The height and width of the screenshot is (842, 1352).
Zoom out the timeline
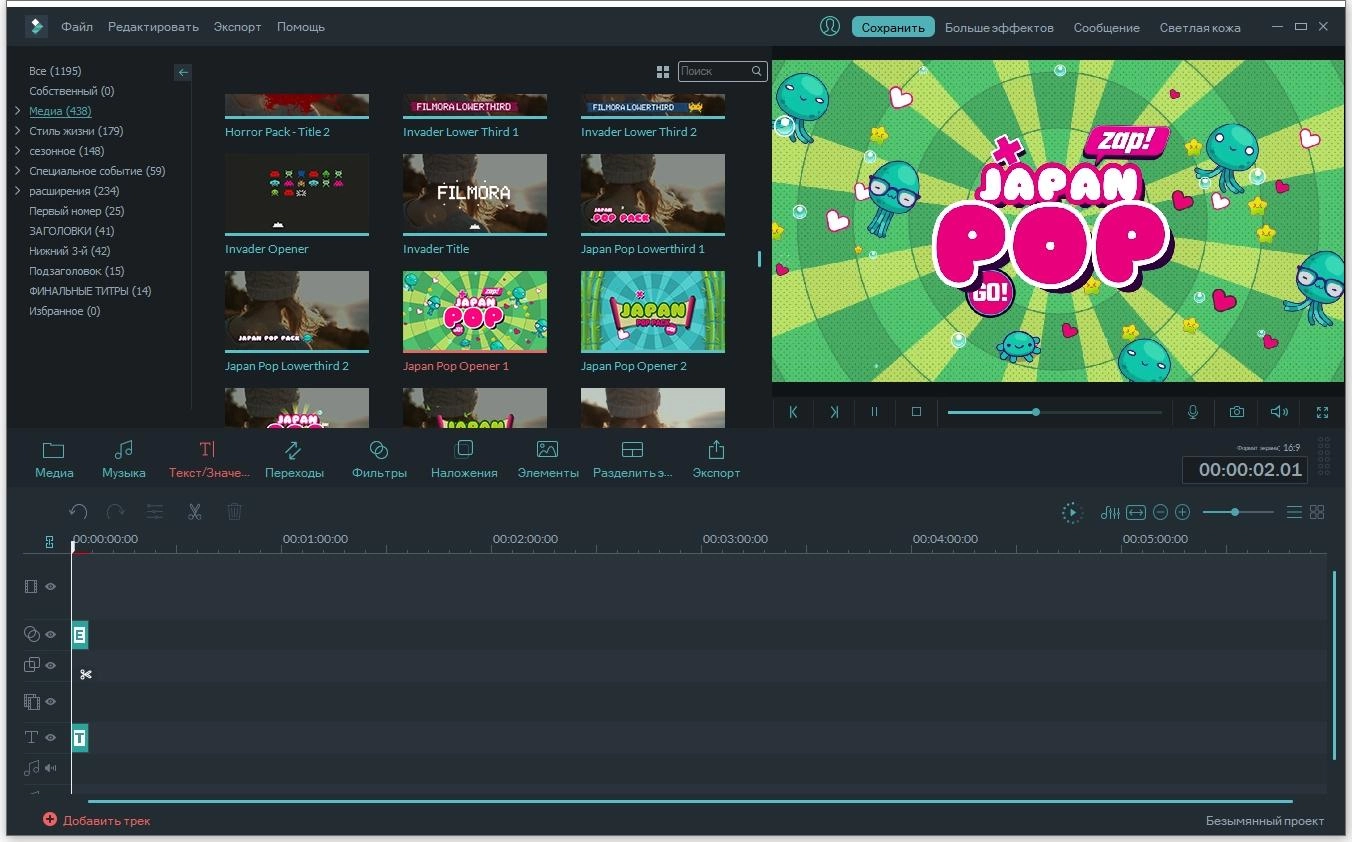(1160, 512)
